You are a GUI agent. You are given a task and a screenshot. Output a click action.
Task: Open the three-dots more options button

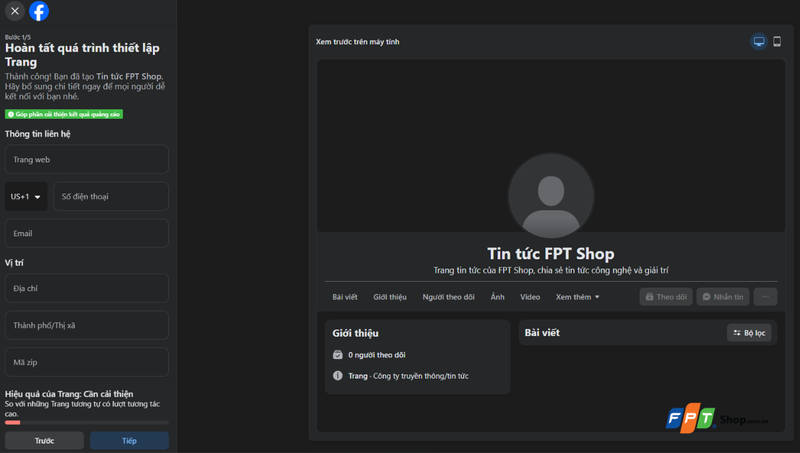coord(765,296)
